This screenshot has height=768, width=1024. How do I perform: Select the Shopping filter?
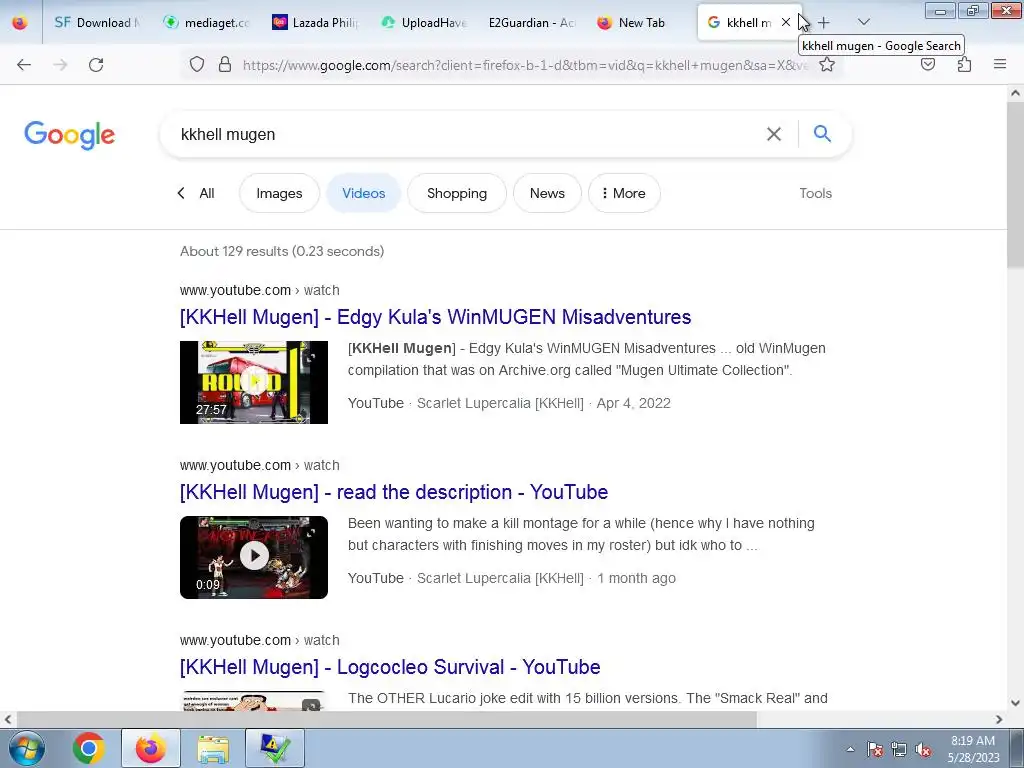click(457, 193)
